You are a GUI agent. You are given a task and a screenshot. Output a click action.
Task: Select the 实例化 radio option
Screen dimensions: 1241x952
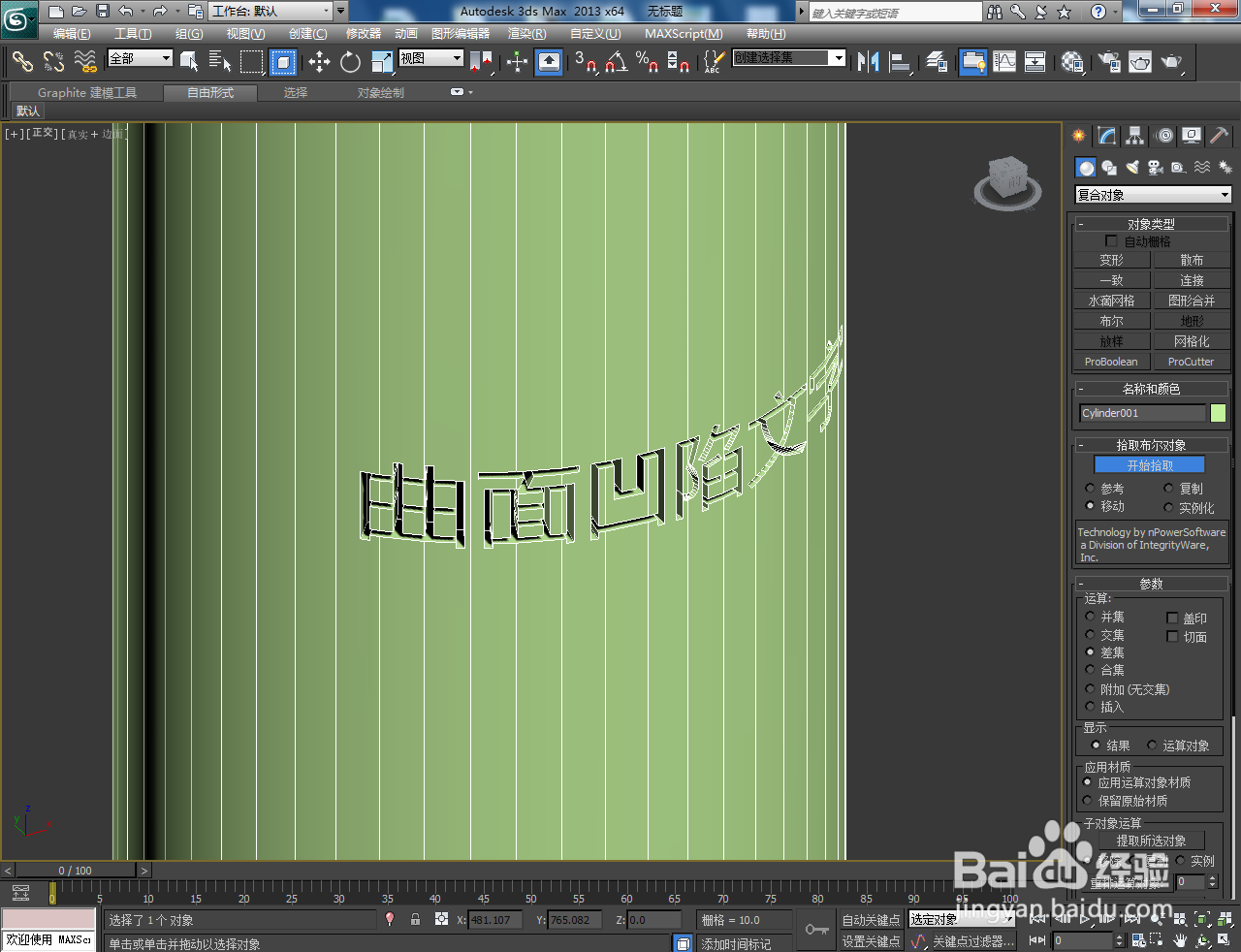pyautogui.click(x=1168, y=507)
